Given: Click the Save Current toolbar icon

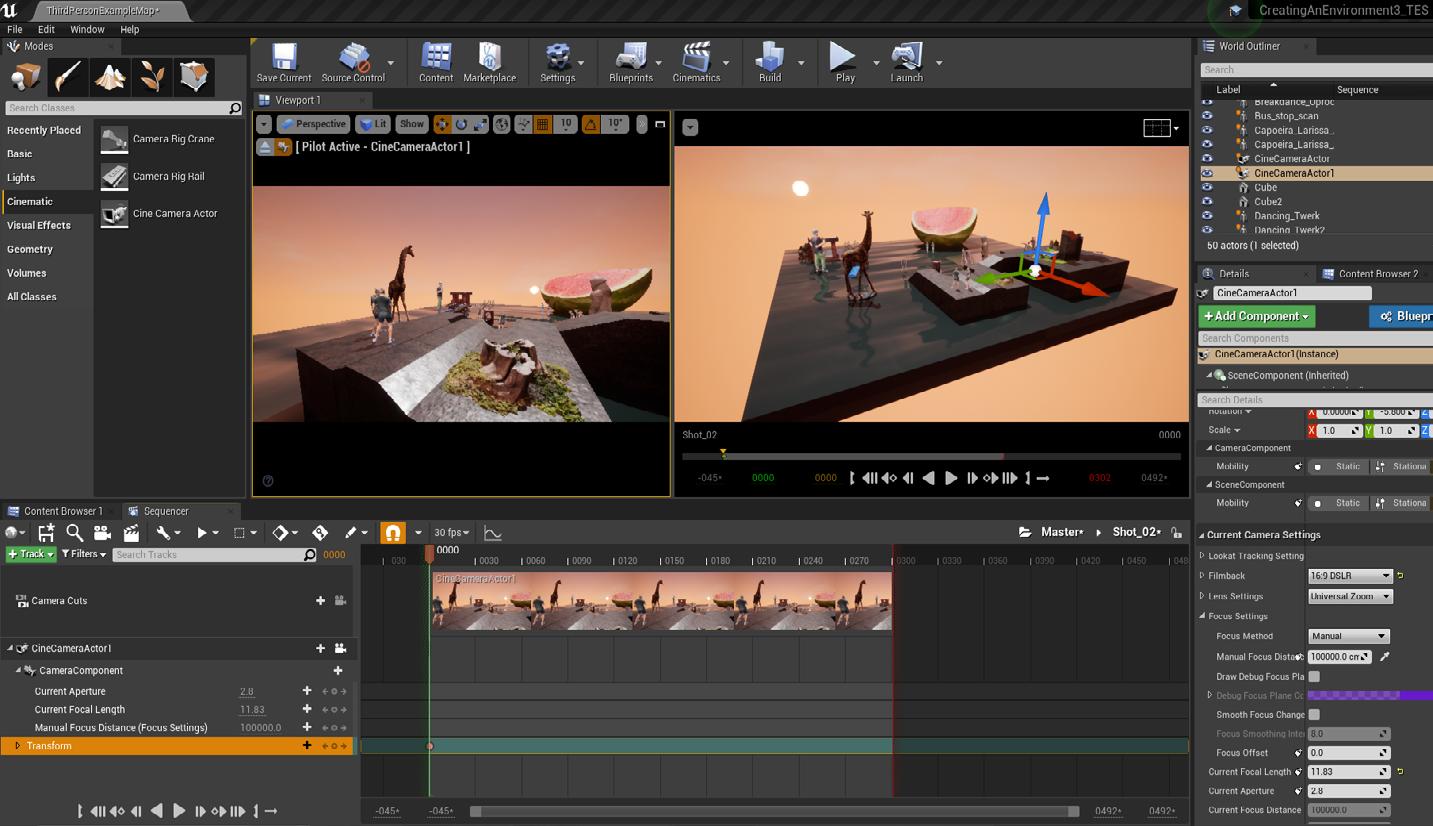Looking at the screenshot, I should 283,61.
